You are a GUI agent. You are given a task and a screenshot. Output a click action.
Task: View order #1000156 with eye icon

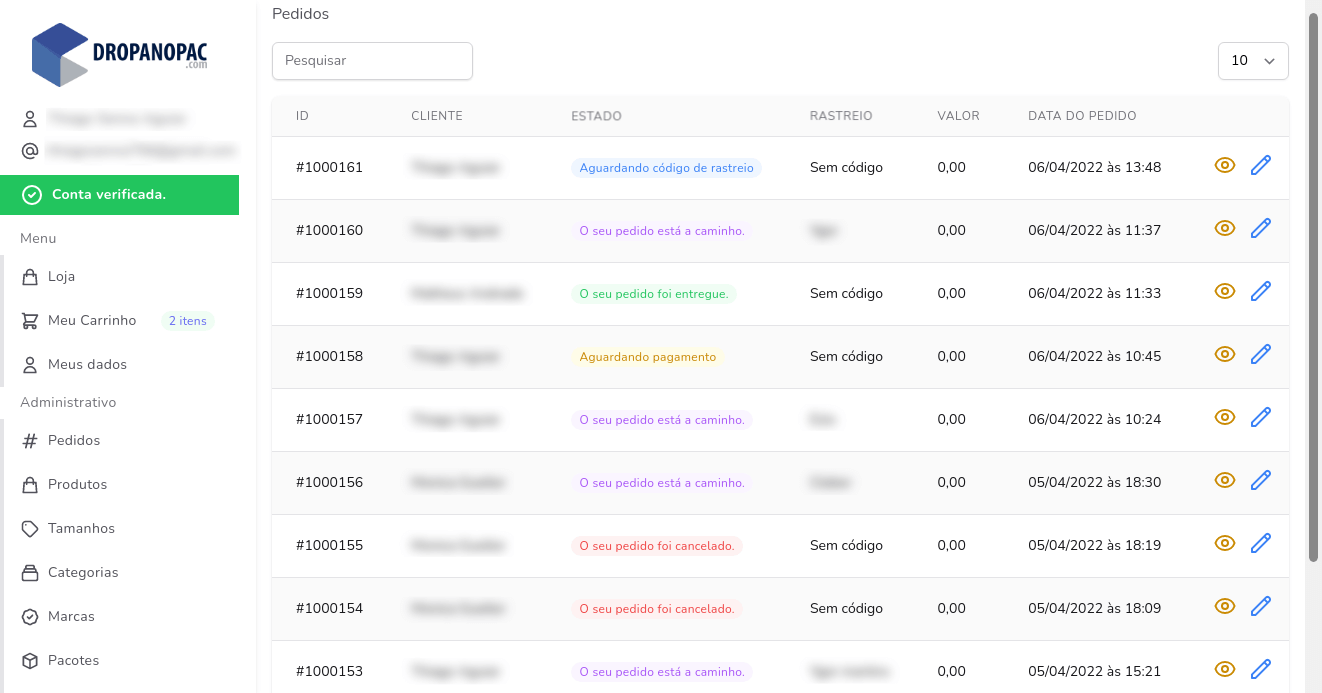[x=1225, y=481]
